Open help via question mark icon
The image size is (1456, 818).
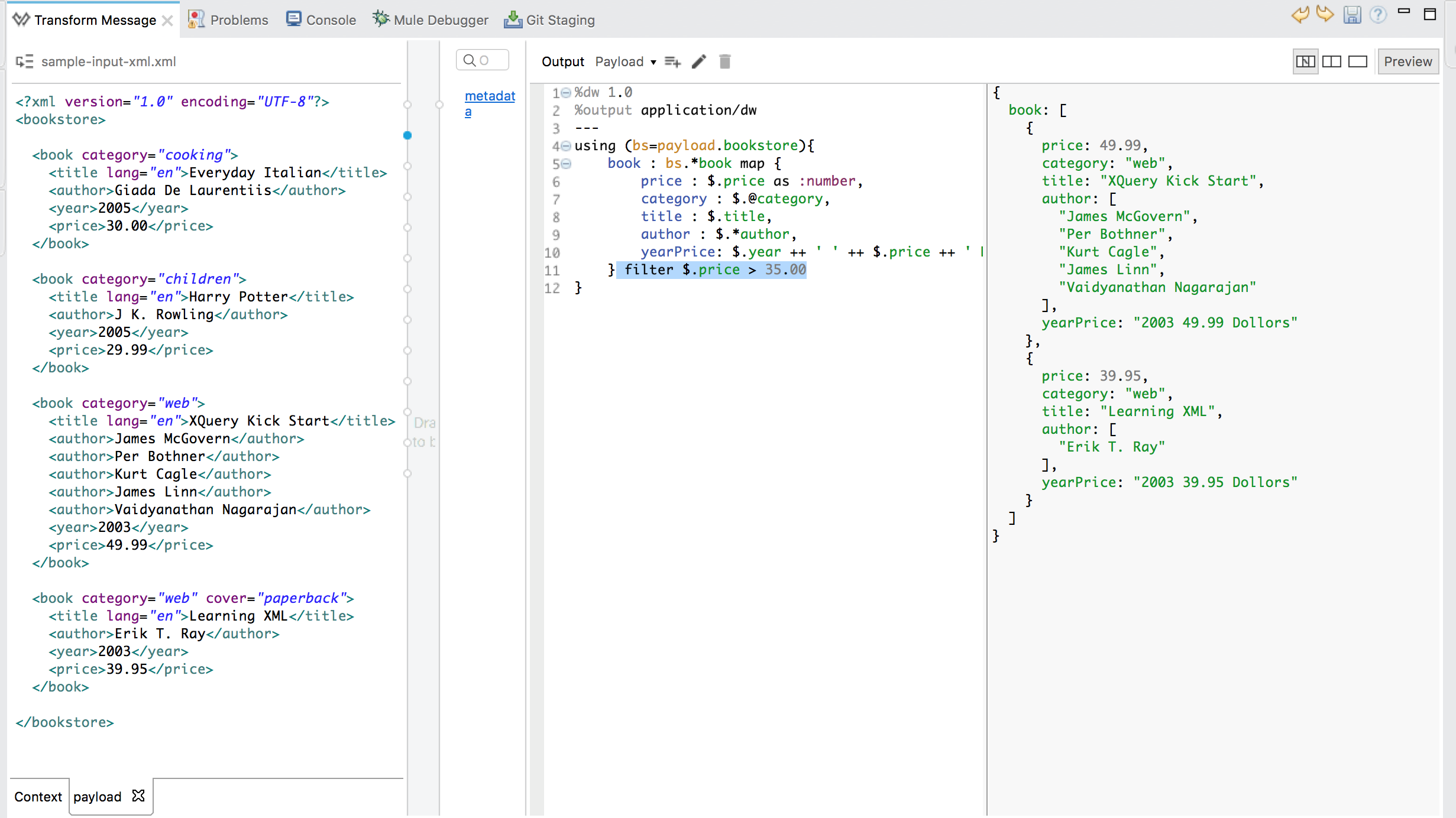click(x=1378, y=14)
